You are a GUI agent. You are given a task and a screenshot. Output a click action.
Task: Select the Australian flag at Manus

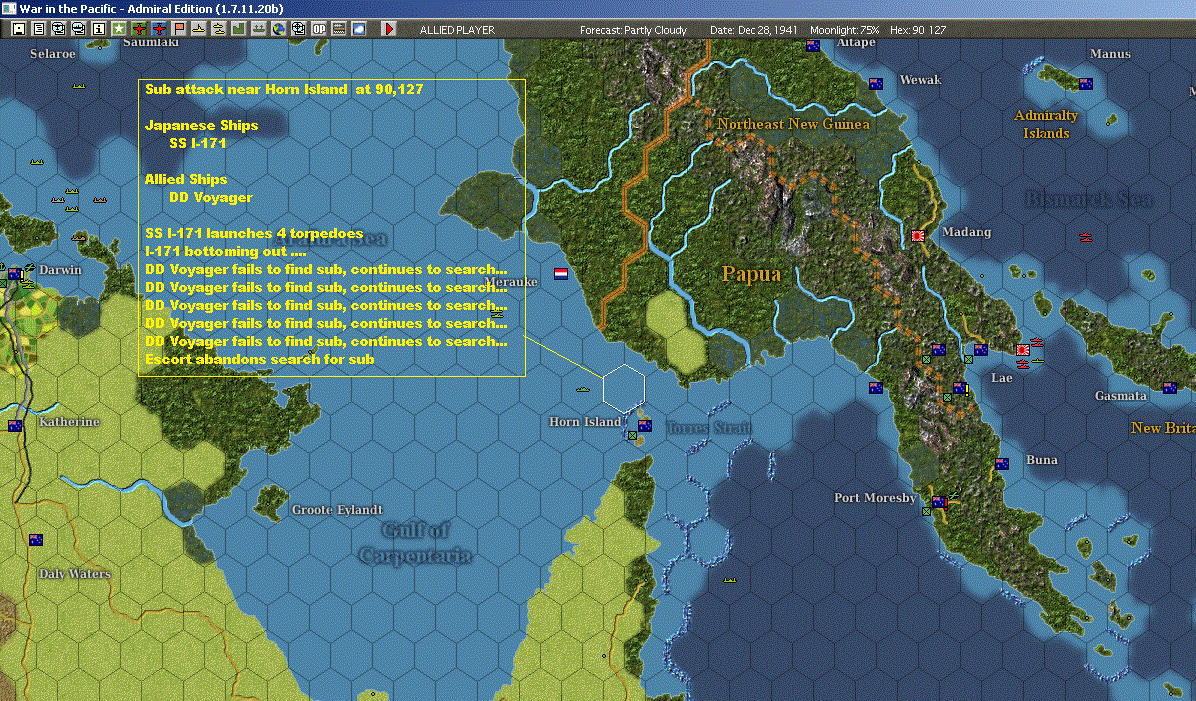coord(1086,84)
